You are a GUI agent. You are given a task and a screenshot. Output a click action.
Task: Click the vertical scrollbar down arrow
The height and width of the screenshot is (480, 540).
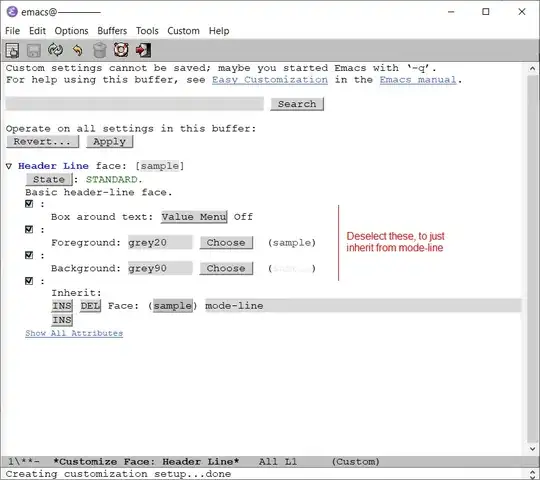click(532, 449)
